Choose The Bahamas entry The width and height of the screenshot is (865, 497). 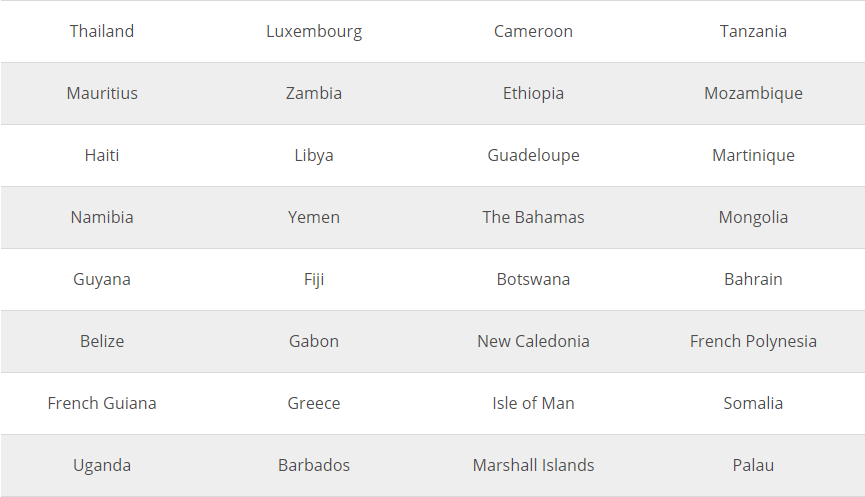click(x=533, y=217)
